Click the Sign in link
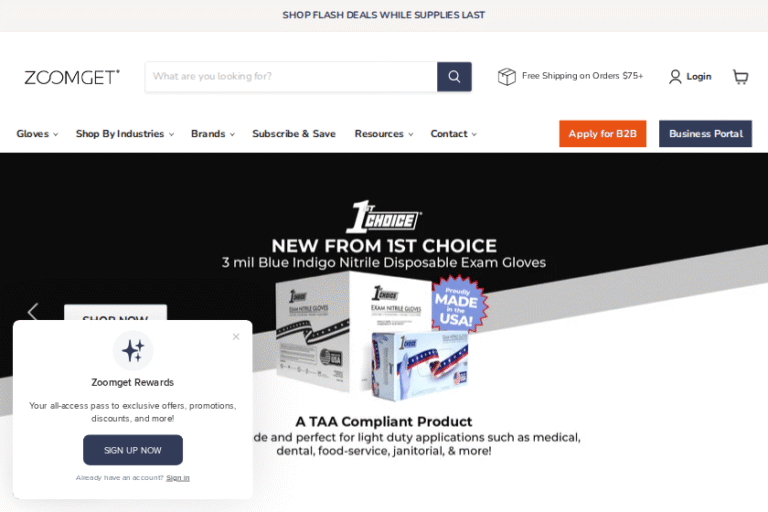The height and width of the screenshot is (512, 768). 178,478
